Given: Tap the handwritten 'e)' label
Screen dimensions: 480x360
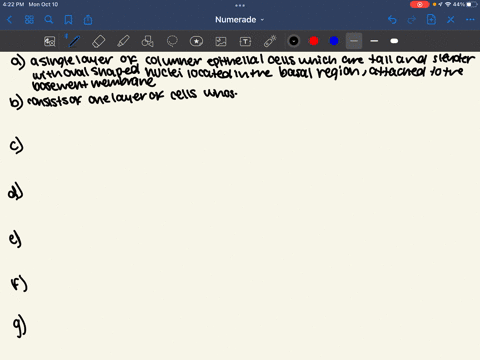Looking at the screenshot, I should coord(15,239).
